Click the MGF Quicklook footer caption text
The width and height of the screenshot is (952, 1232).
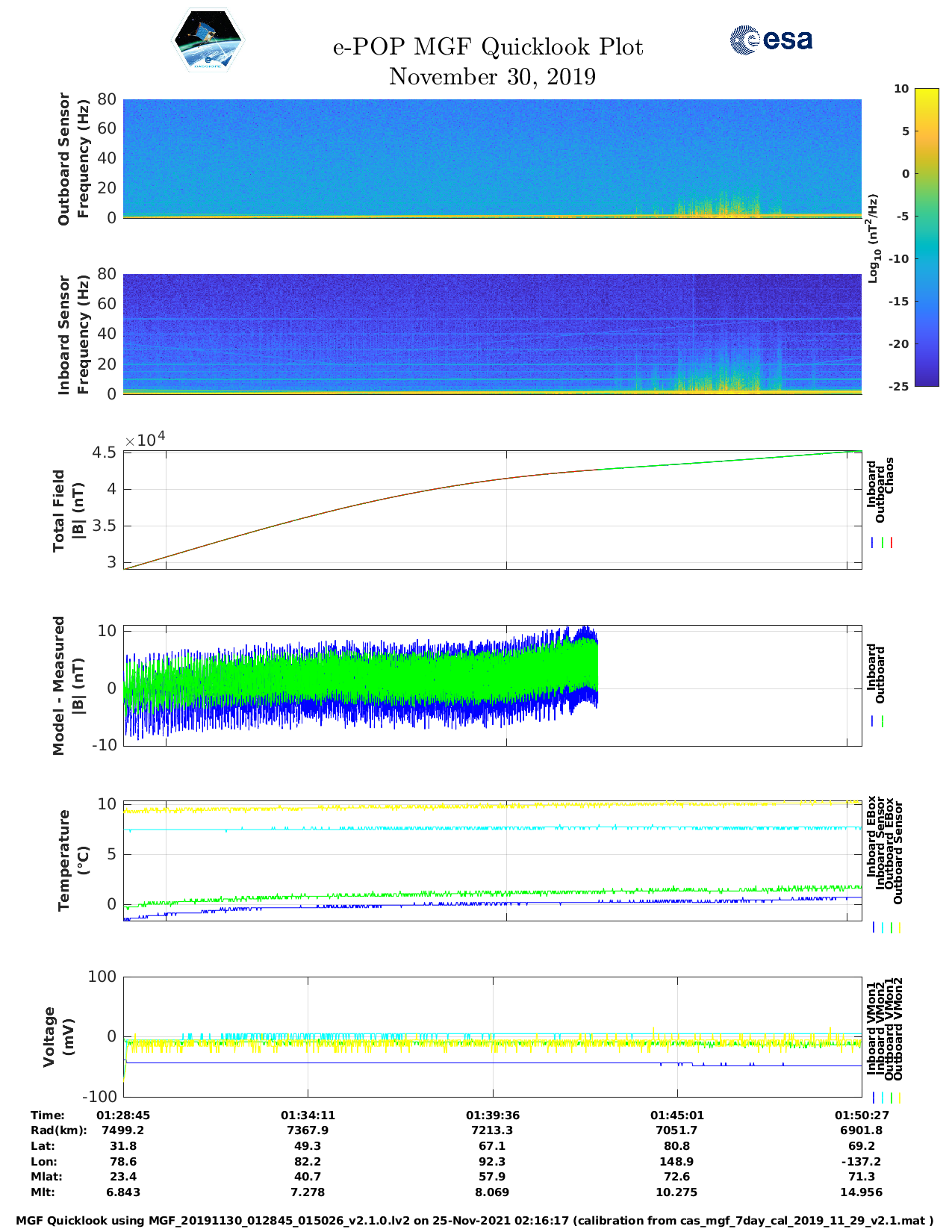tap(475, 1220)
